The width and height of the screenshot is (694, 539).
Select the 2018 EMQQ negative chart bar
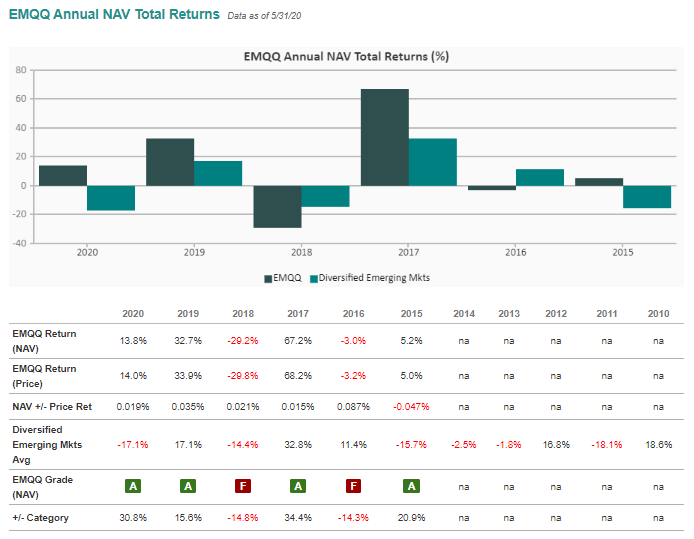(278, 207)
